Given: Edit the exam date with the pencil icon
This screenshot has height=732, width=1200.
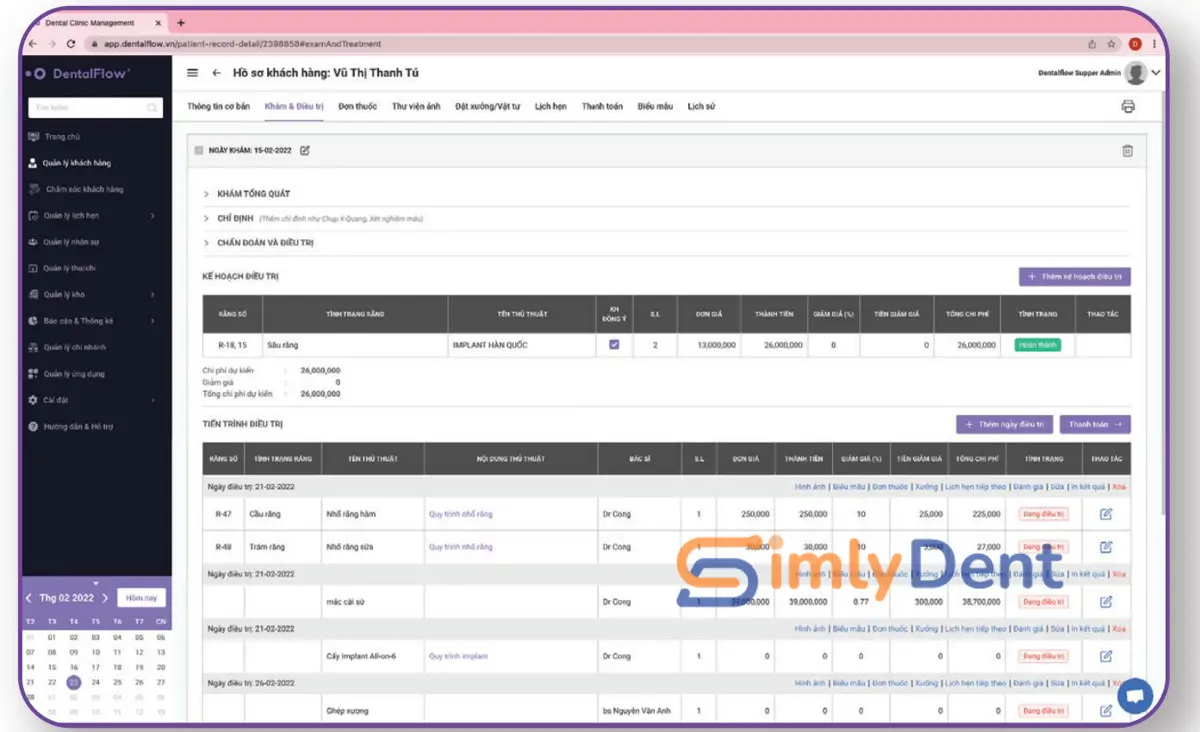Looking at the screenshot, I should (x=305, y=151).
